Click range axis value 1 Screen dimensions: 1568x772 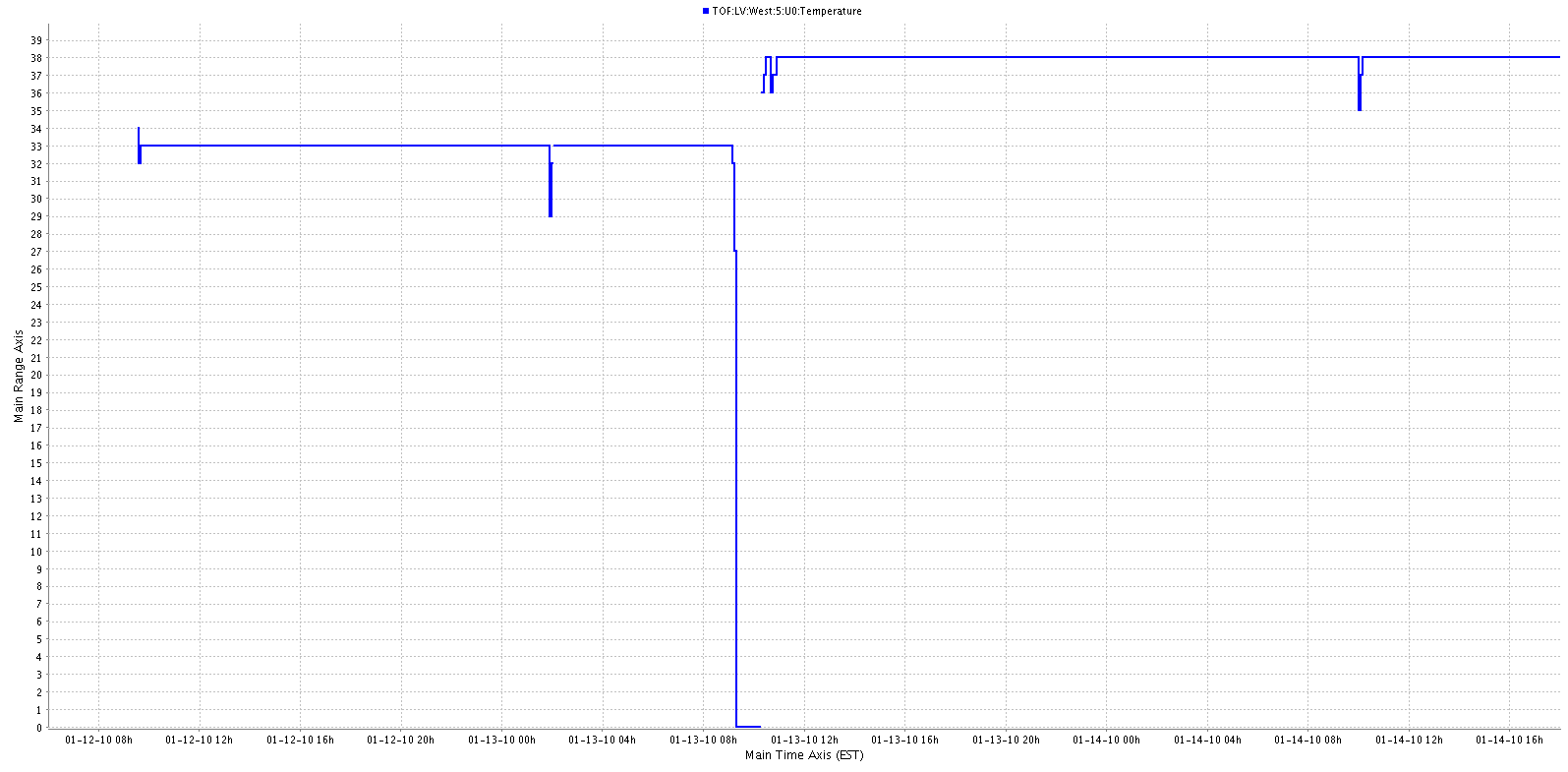[39, 710]
